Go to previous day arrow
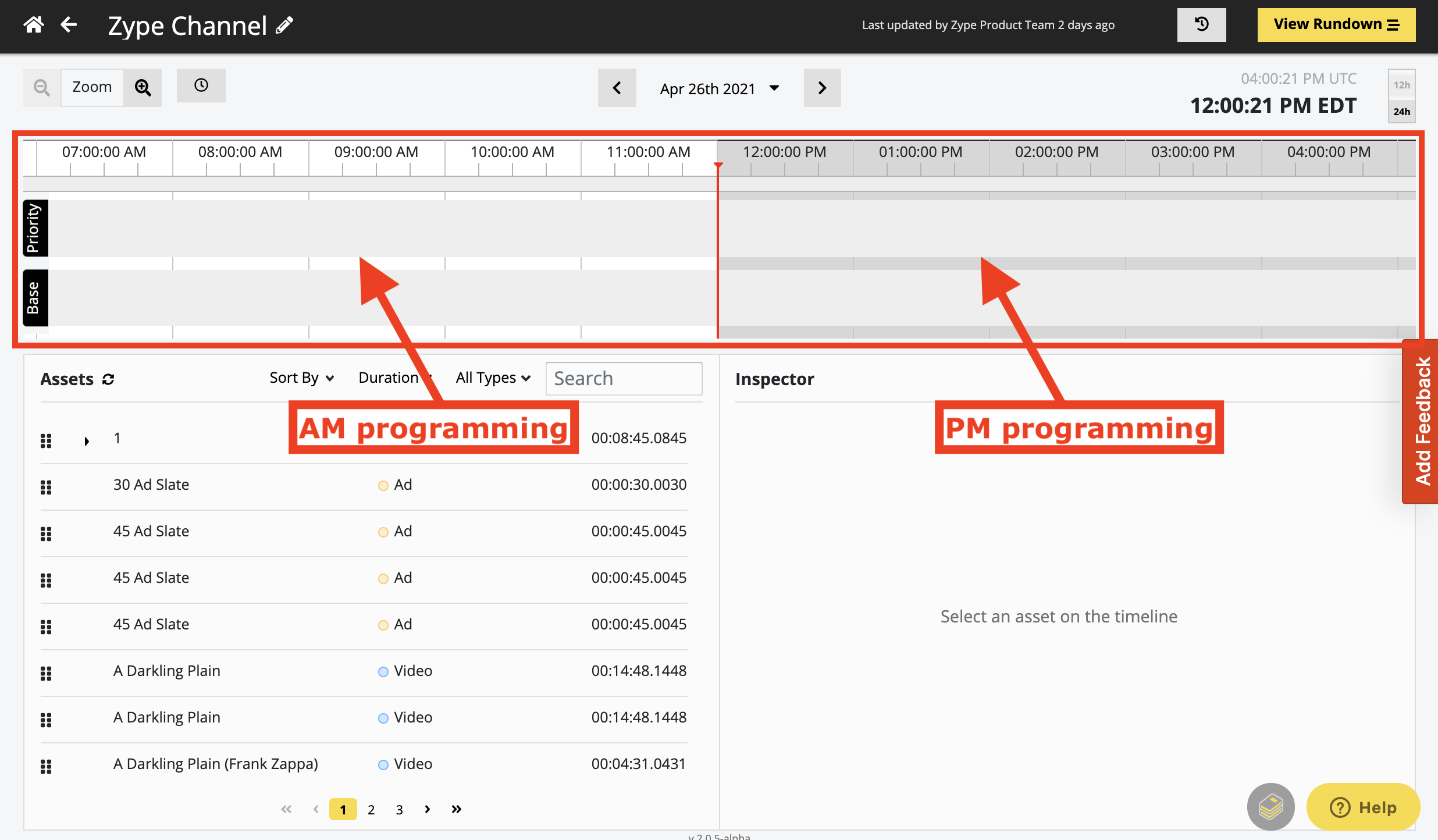This screenshot has height=840, width=1438. 617,88
